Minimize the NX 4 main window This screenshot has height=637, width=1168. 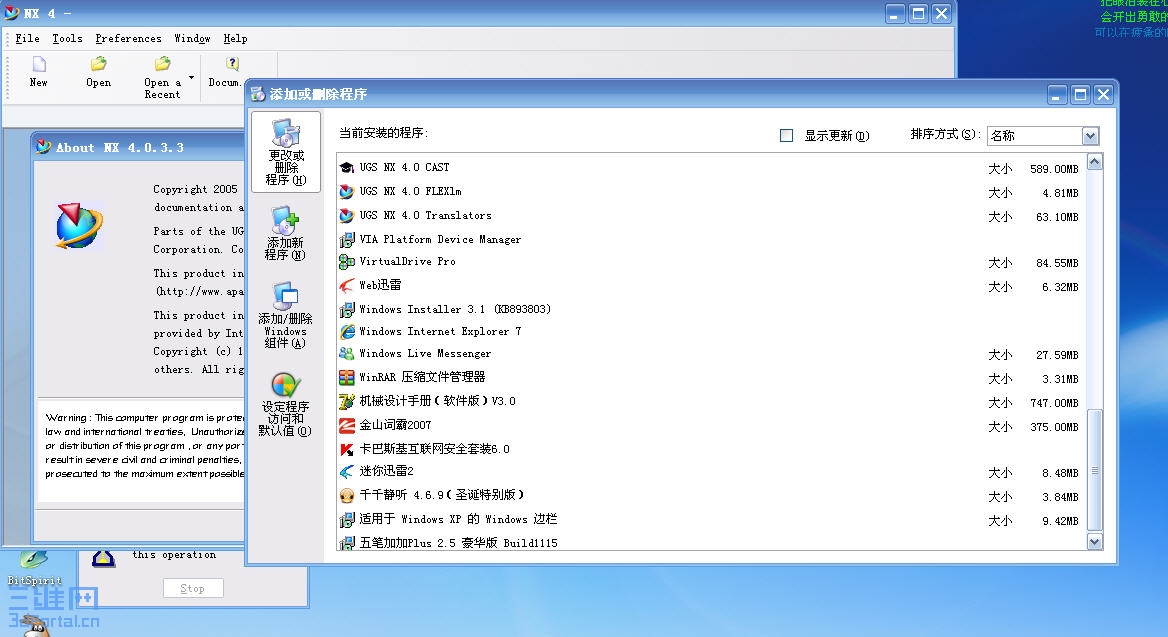pyautogui.click(x=895, y=13)
